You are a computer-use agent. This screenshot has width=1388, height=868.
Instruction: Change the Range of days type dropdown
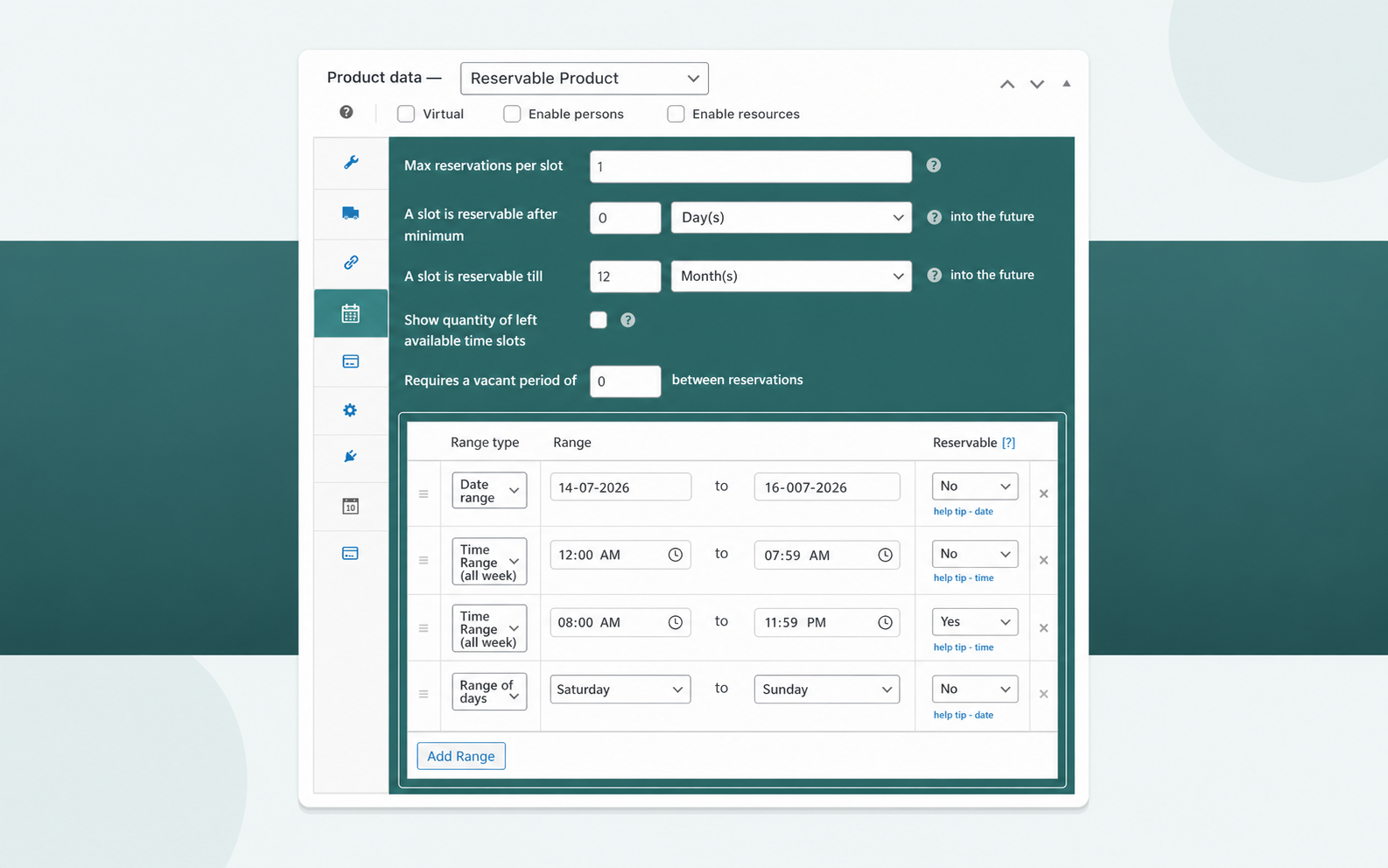[489, 691]
